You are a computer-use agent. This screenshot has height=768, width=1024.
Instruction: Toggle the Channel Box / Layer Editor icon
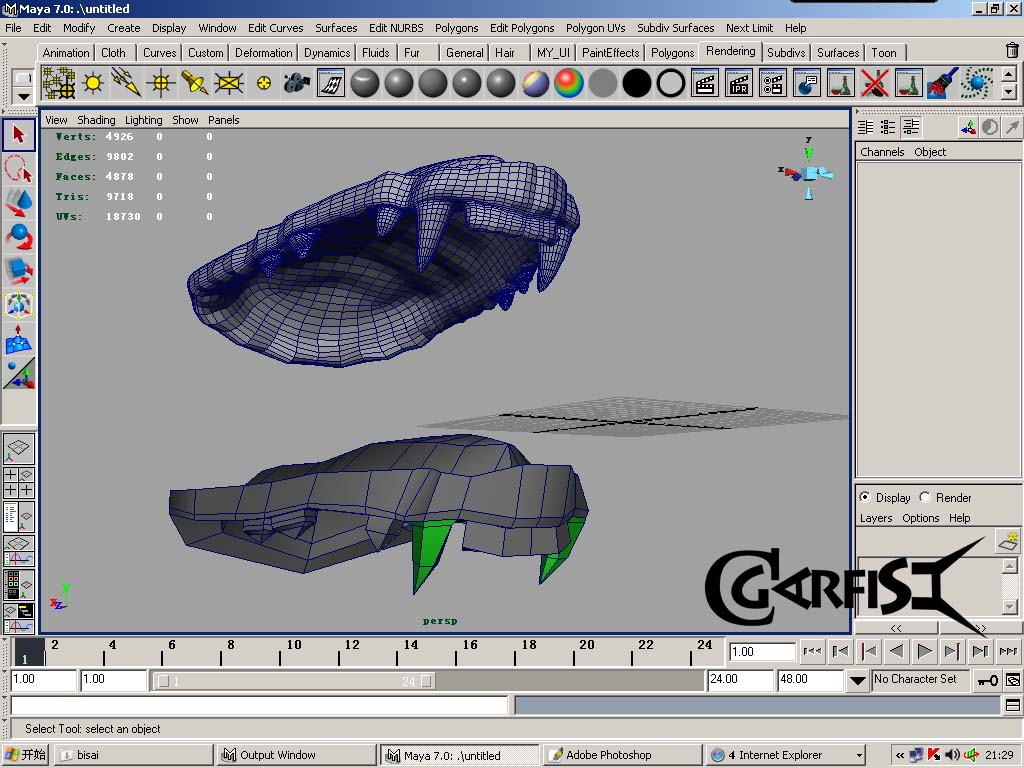click(911, 127)
